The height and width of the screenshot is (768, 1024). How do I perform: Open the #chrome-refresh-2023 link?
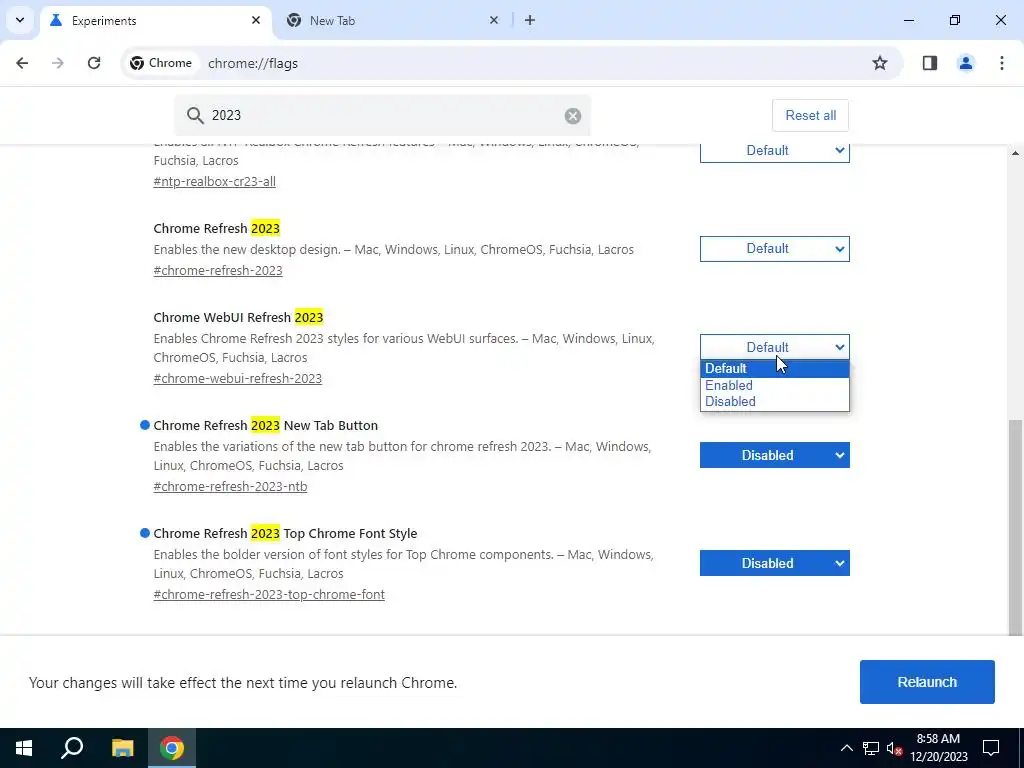point(217,270)
